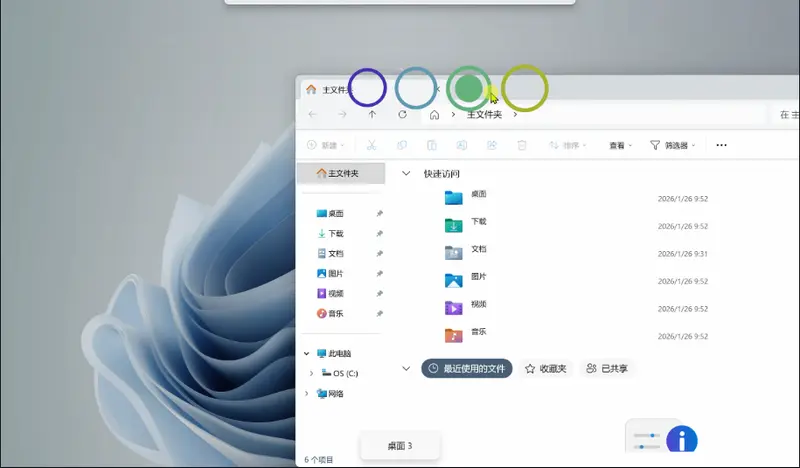800x468 pixels.
Task: Click the Share icon in toolbar
Action: (x=492, y=145)
